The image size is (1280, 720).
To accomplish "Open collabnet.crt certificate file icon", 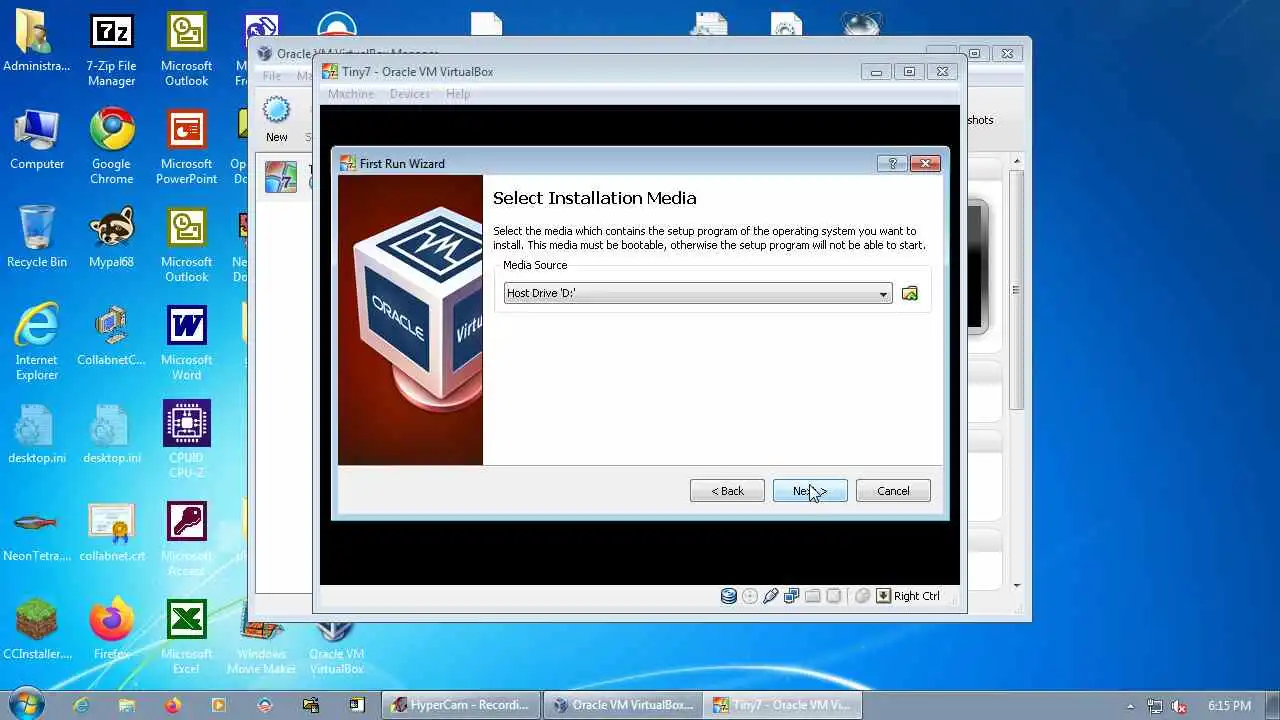I will tap(112, 532).
